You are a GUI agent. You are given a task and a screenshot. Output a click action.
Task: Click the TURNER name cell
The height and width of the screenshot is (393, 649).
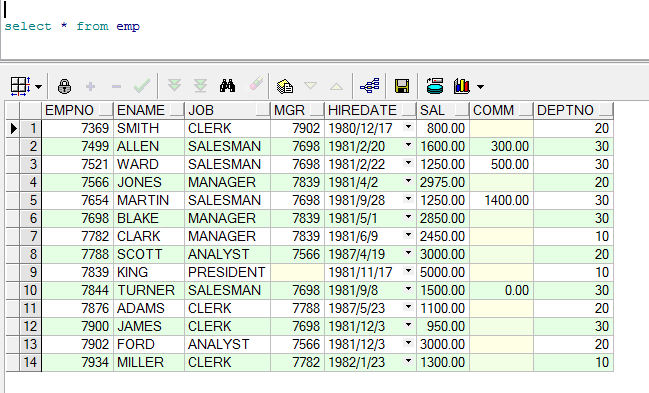point(149,290)
